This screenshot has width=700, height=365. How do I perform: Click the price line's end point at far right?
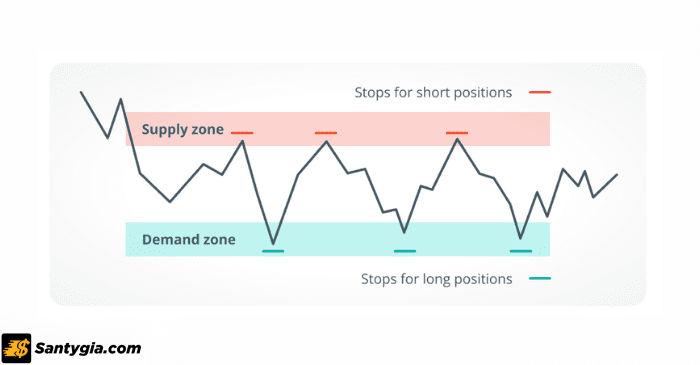coord(617,174)
